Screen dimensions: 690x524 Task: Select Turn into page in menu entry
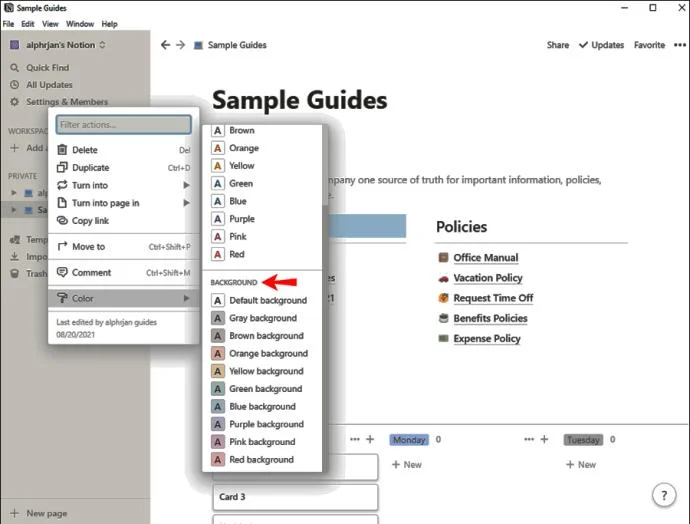pyautogui.click(x=124, y=203)
